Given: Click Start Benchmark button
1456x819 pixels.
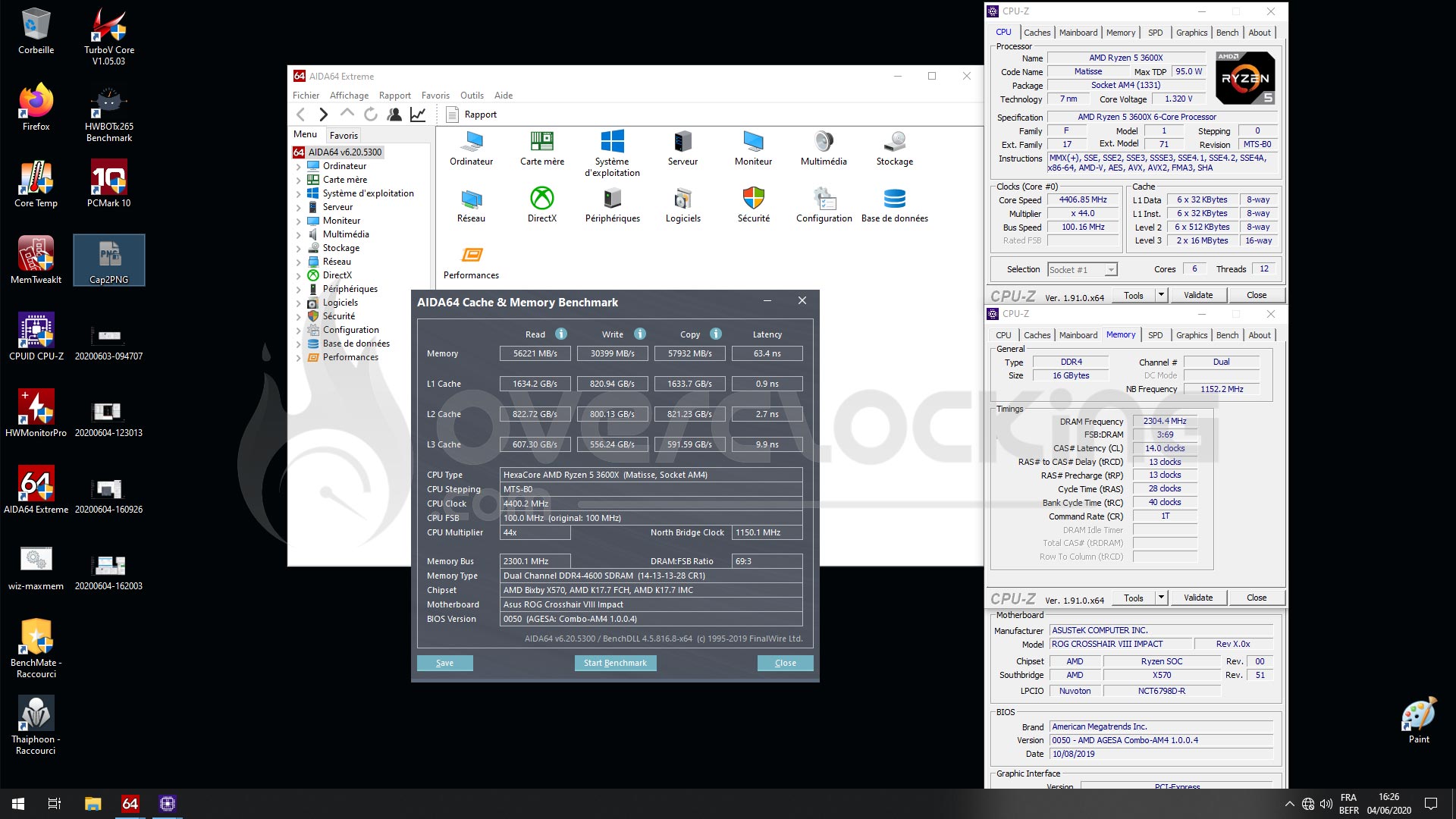Looking at the screenshot, I should (615, 663).
